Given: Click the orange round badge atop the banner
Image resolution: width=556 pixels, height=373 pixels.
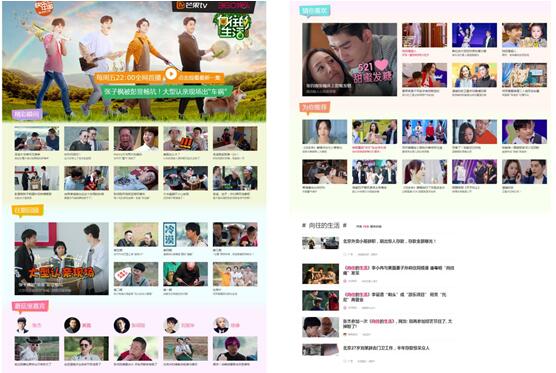Looking at the screenshot, I should click(44, 8).
